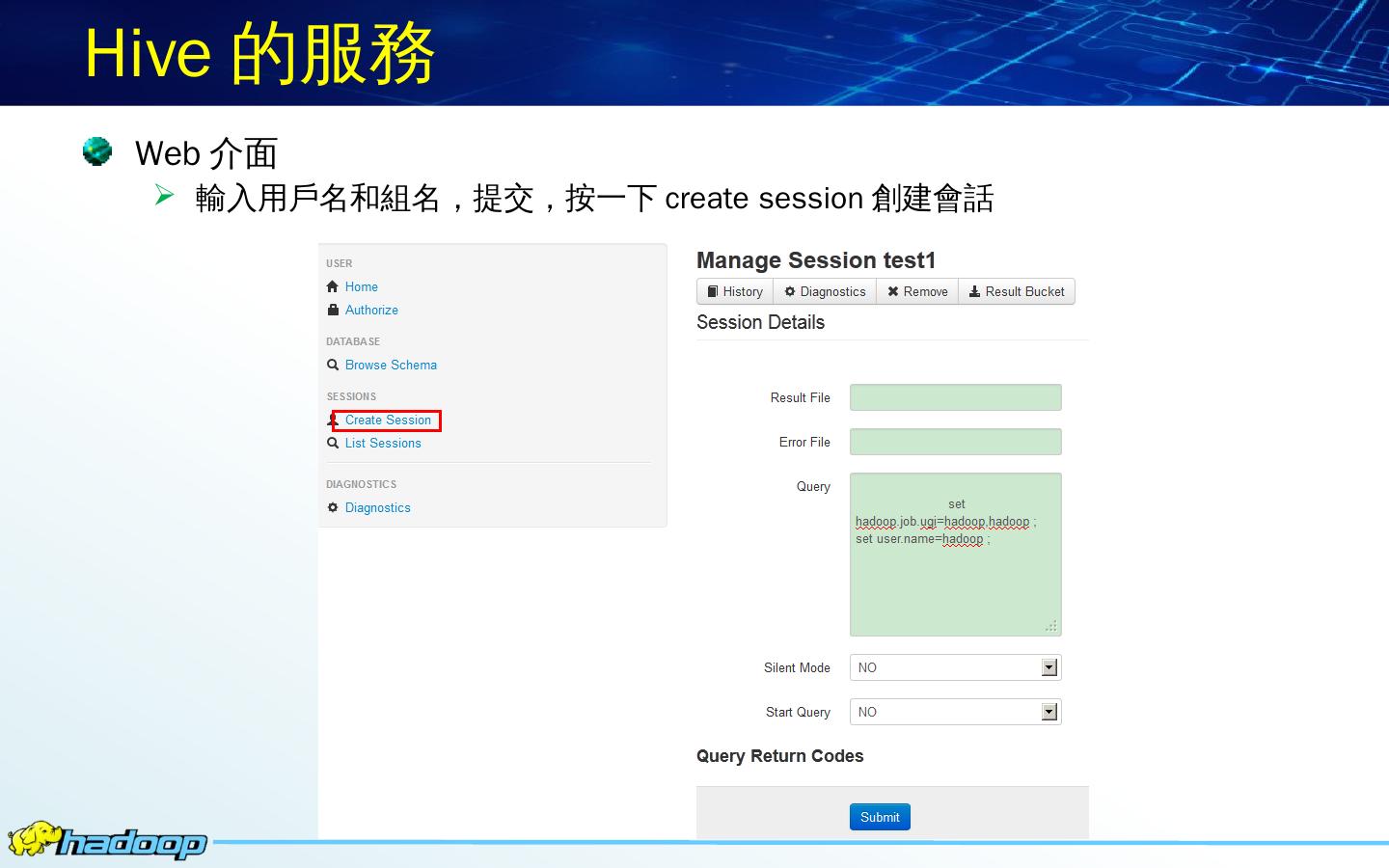Click the "Manage Session test1" heading
This screenshot has height=868, width=1389.
[816, 260]
